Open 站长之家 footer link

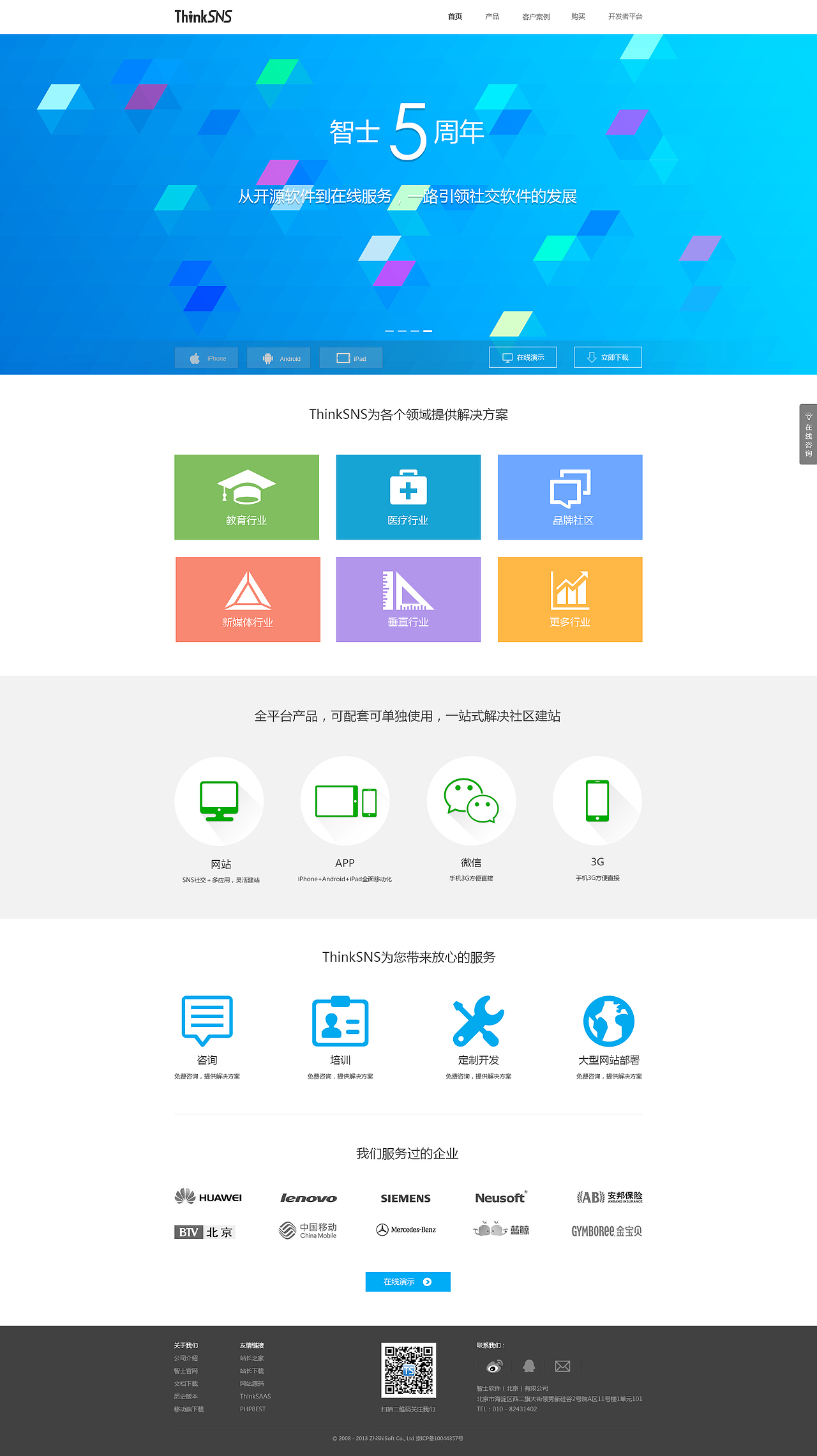[x=251, y=1358]
